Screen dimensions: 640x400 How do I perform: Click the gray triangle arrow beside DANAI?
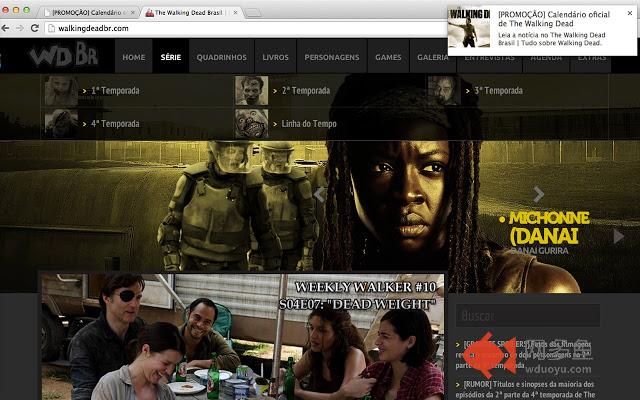(619, 236)
